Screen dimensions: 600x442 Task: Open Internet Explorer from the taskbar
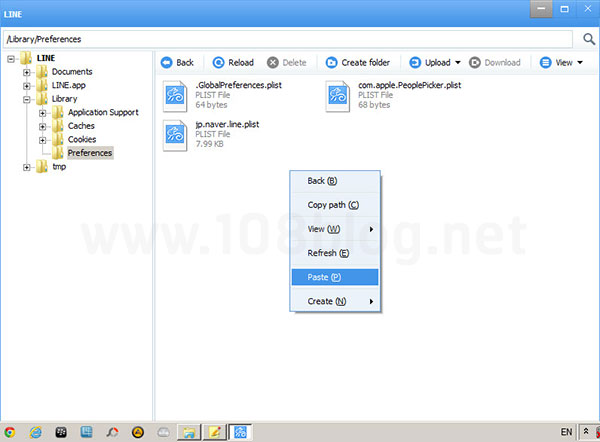[36, 432]
